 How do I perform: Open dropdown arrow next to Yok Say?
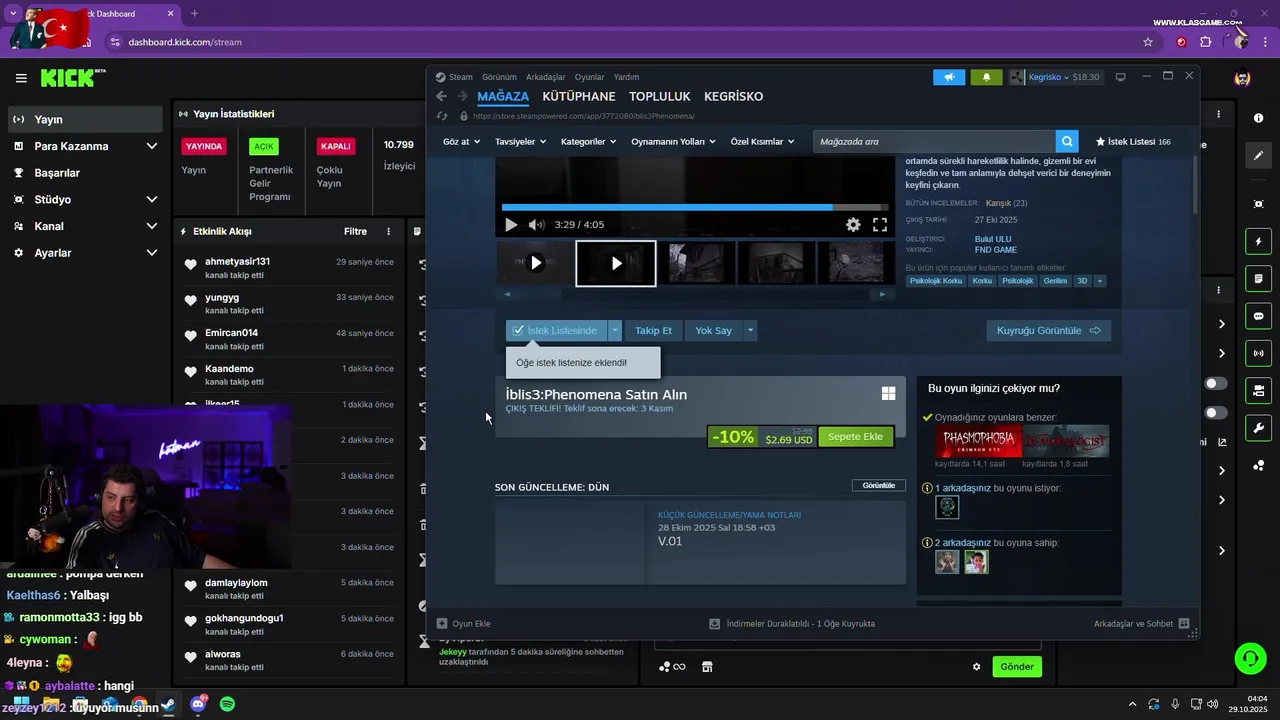pos(750,330)
